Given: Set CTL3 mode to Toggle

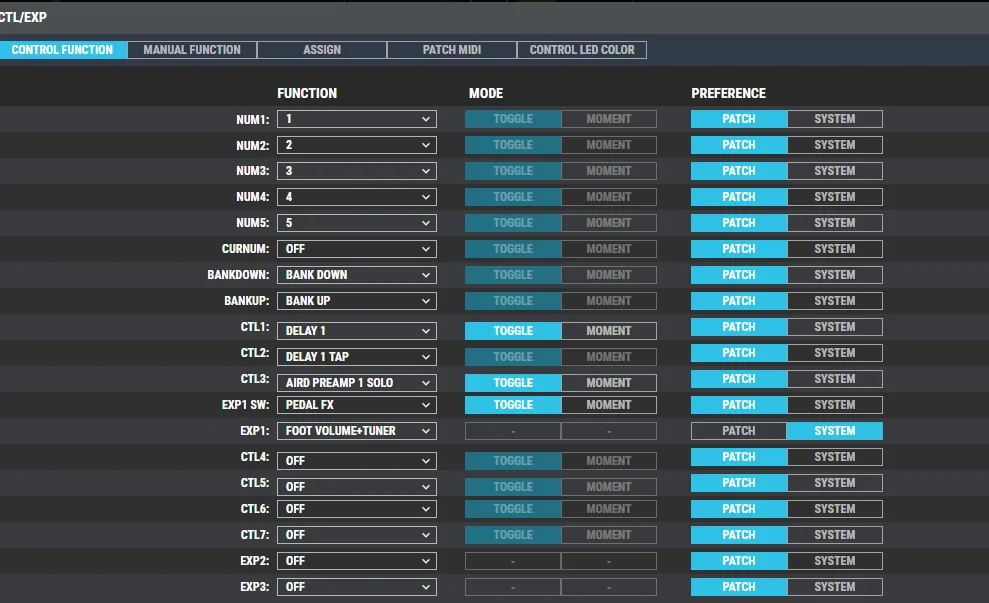Looking at the screenshot, I should pos(513,383).
